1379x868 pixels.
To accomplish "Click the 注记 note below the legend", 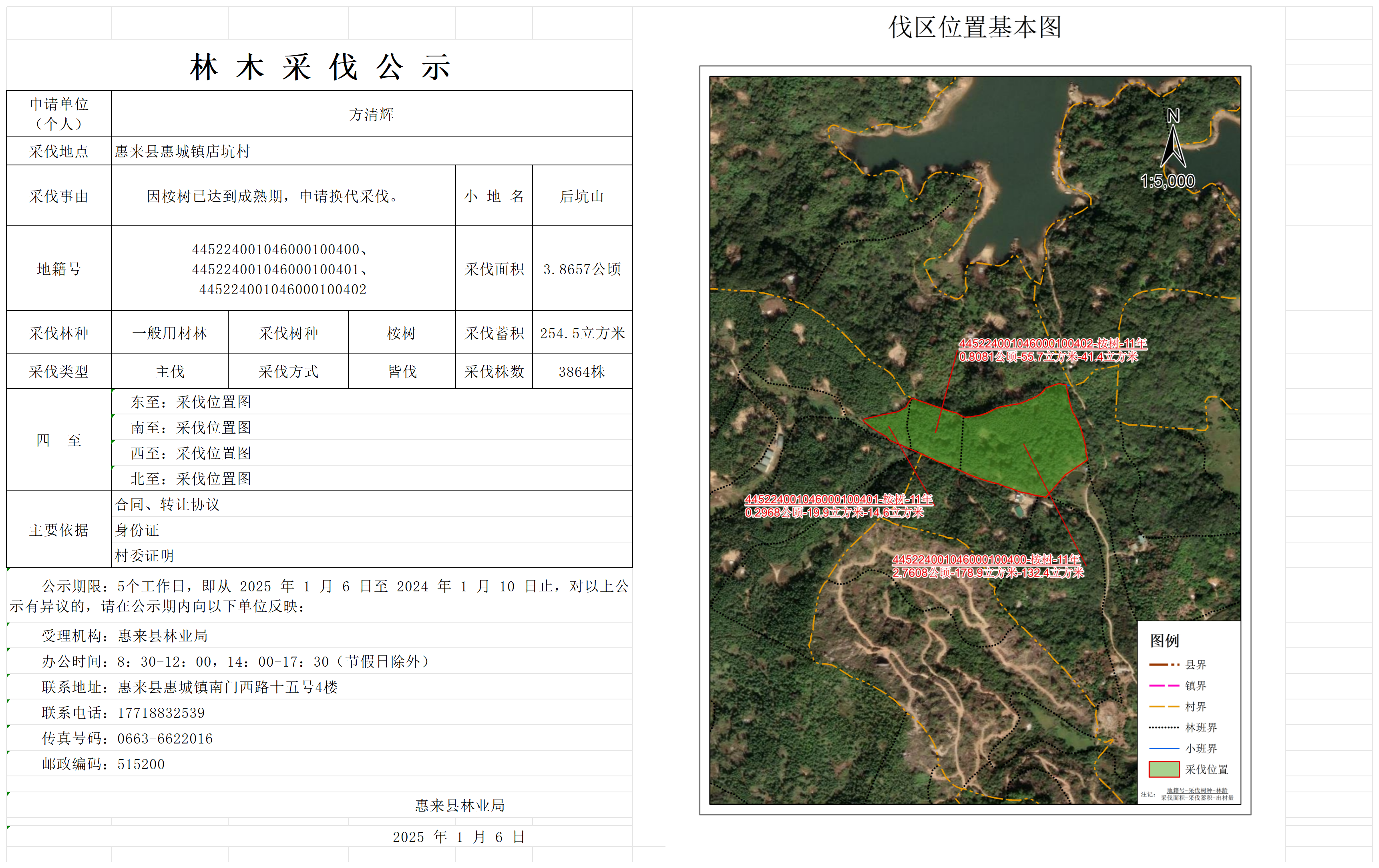I will pos(1187,794).
